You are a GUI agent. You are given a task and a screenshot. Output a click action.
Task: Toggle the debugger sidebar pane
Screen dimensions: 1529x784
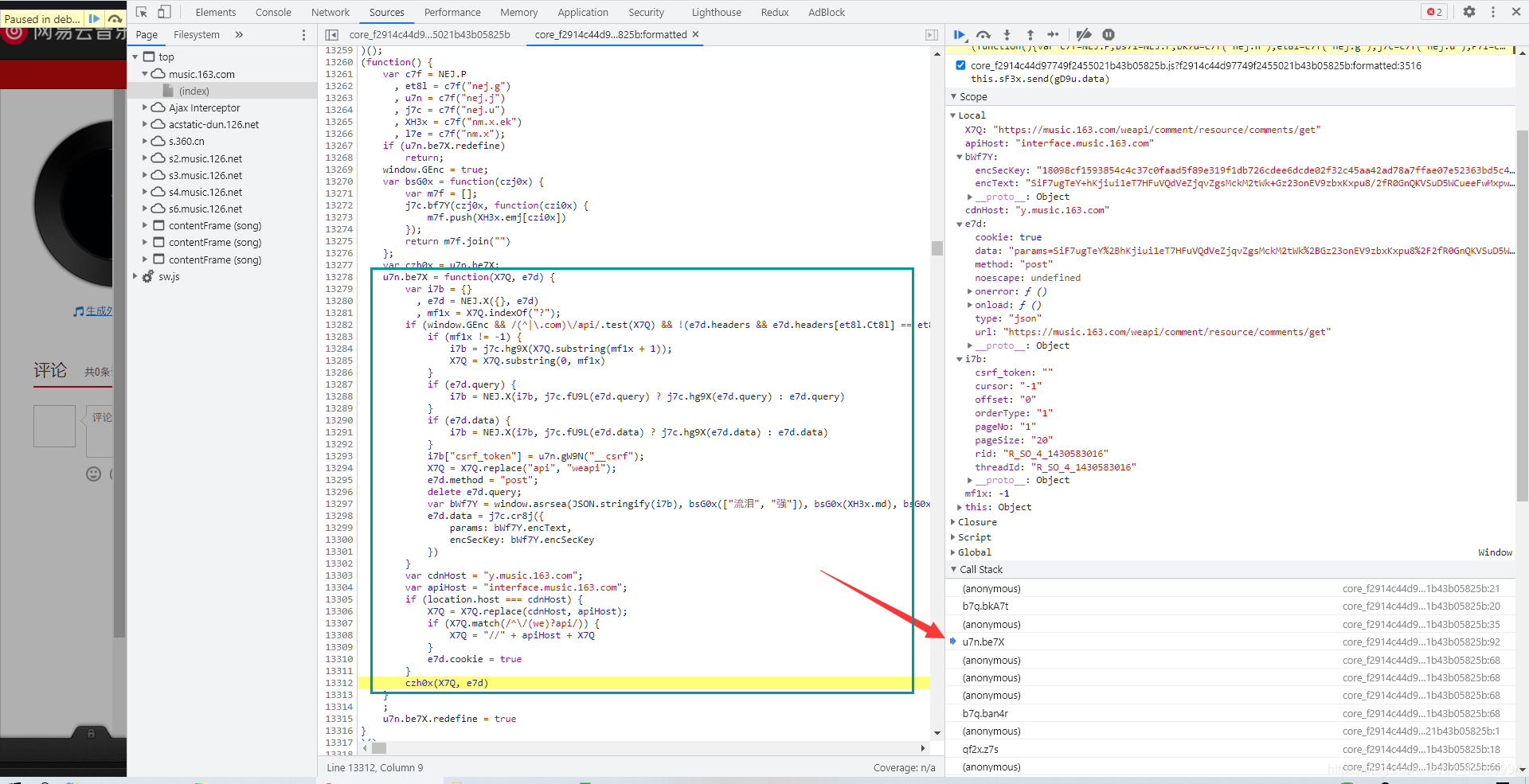931,35
